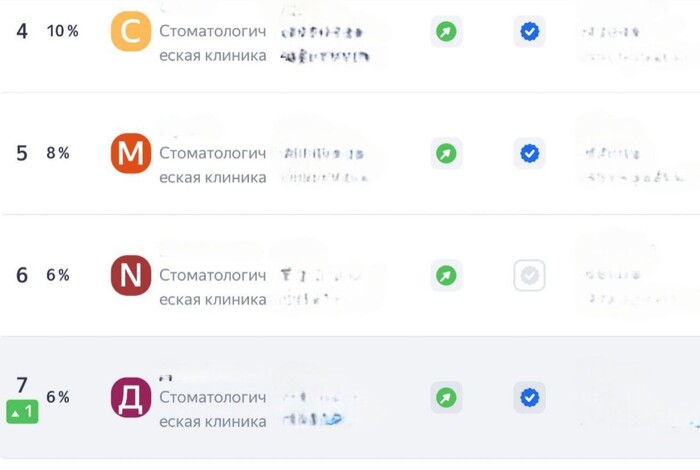Select the 8 % share value
700x470 pixels.
coord(58,153)
